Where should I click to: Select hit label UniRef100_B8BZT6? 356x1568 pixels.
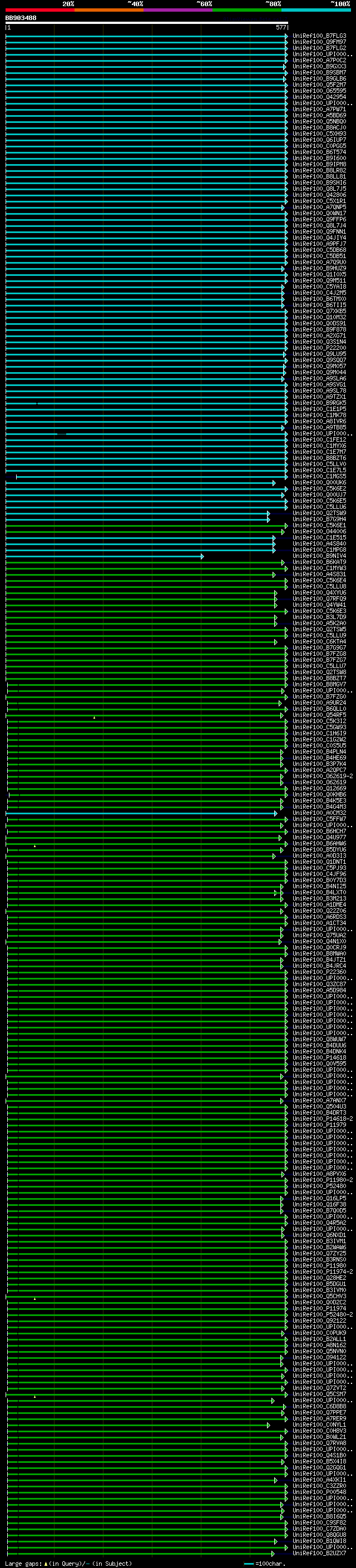[x=319, y=458]
